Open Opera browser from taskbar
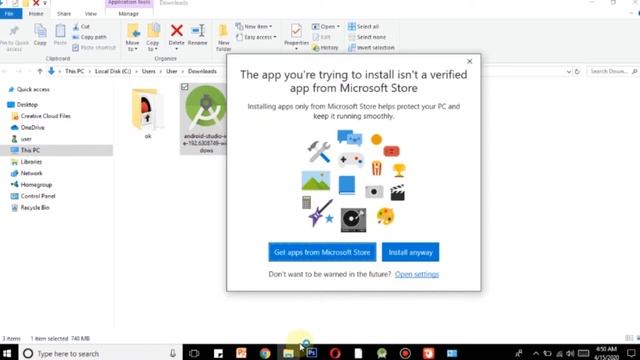Viewport: 640px width, 360px height. point(335,353)
